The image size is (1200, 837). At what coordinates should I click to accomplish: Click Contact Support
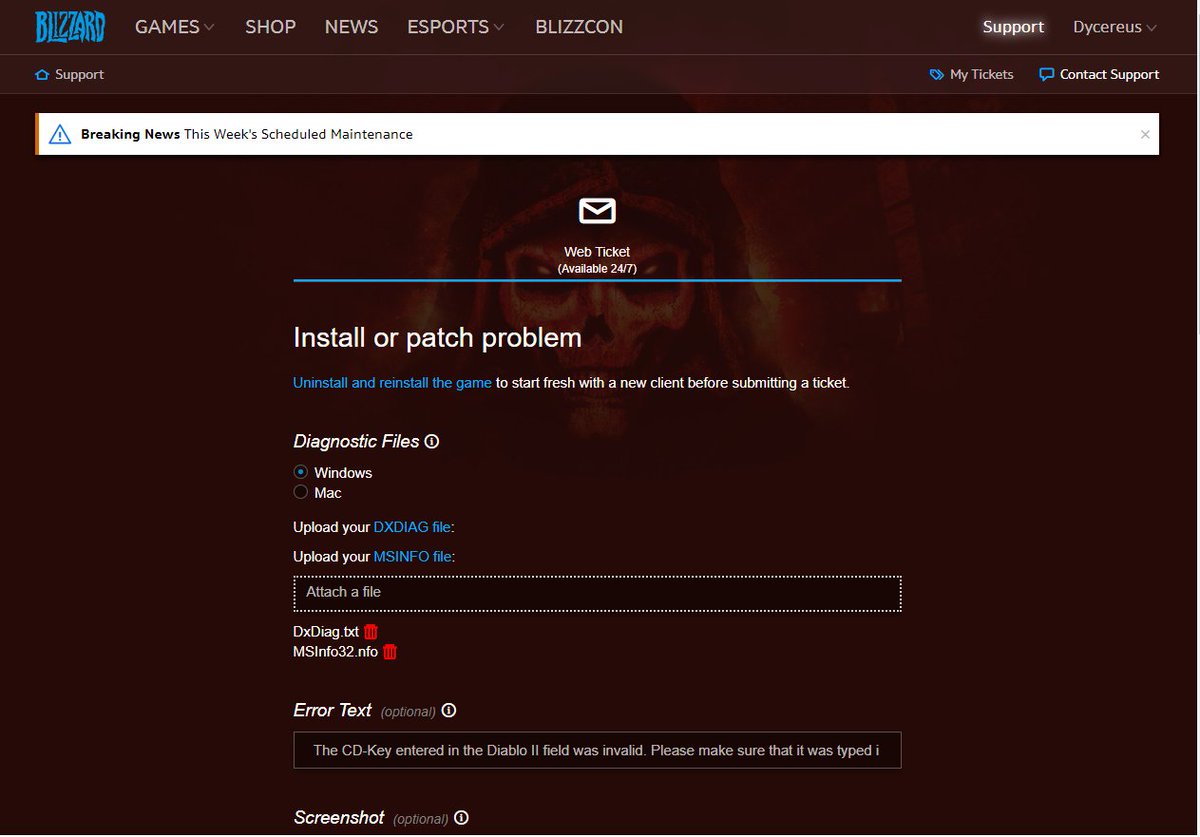(1099, 74)
